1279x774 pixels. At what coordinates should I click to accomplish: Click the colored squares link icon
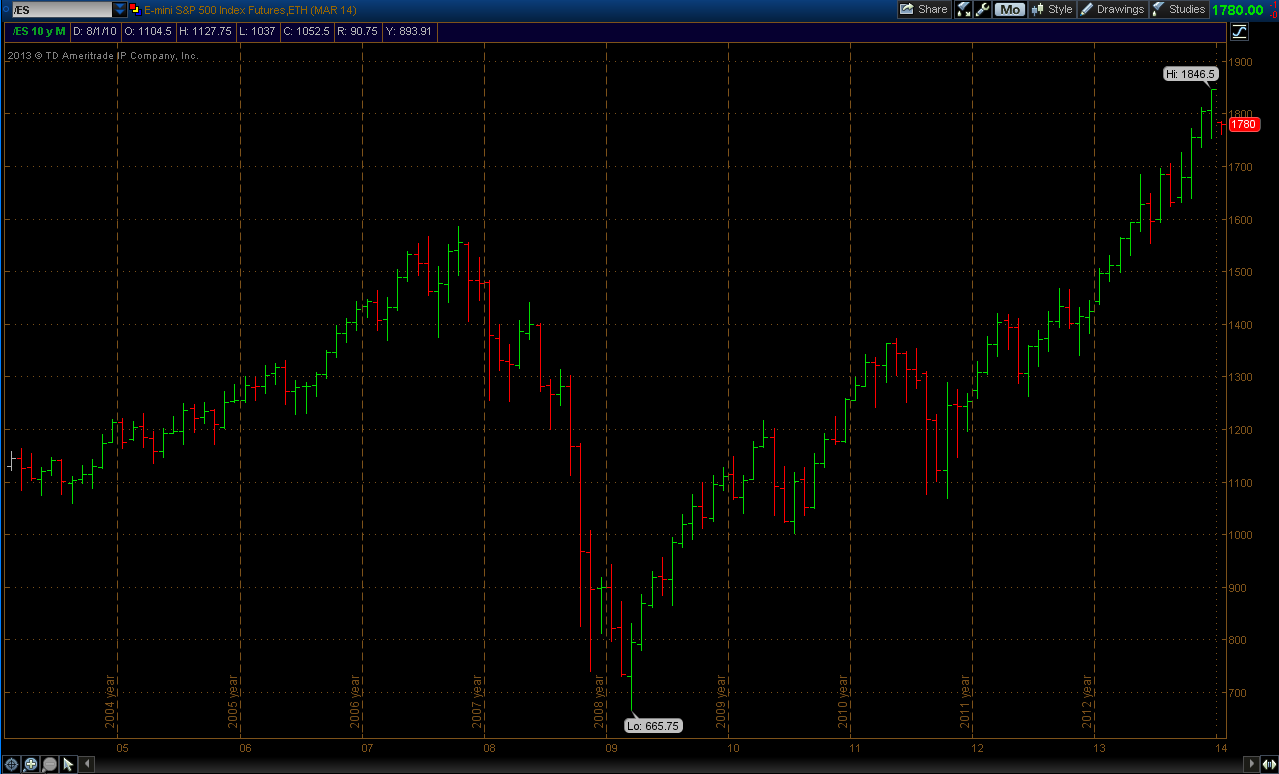click(x=135, y=10)
